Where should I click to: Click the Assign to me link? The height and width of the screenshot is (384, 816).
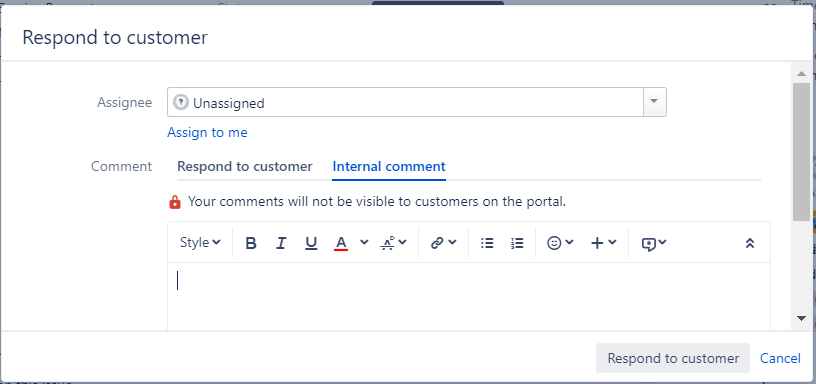coord(207,133)
